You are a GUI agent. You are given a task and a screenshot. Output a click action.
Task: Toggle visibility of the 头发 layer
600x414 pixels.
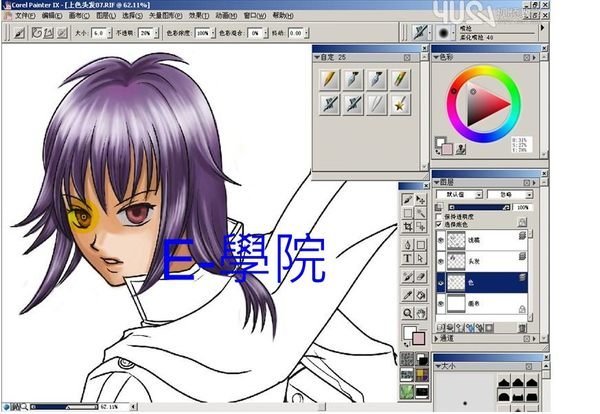tap(442, 261)
